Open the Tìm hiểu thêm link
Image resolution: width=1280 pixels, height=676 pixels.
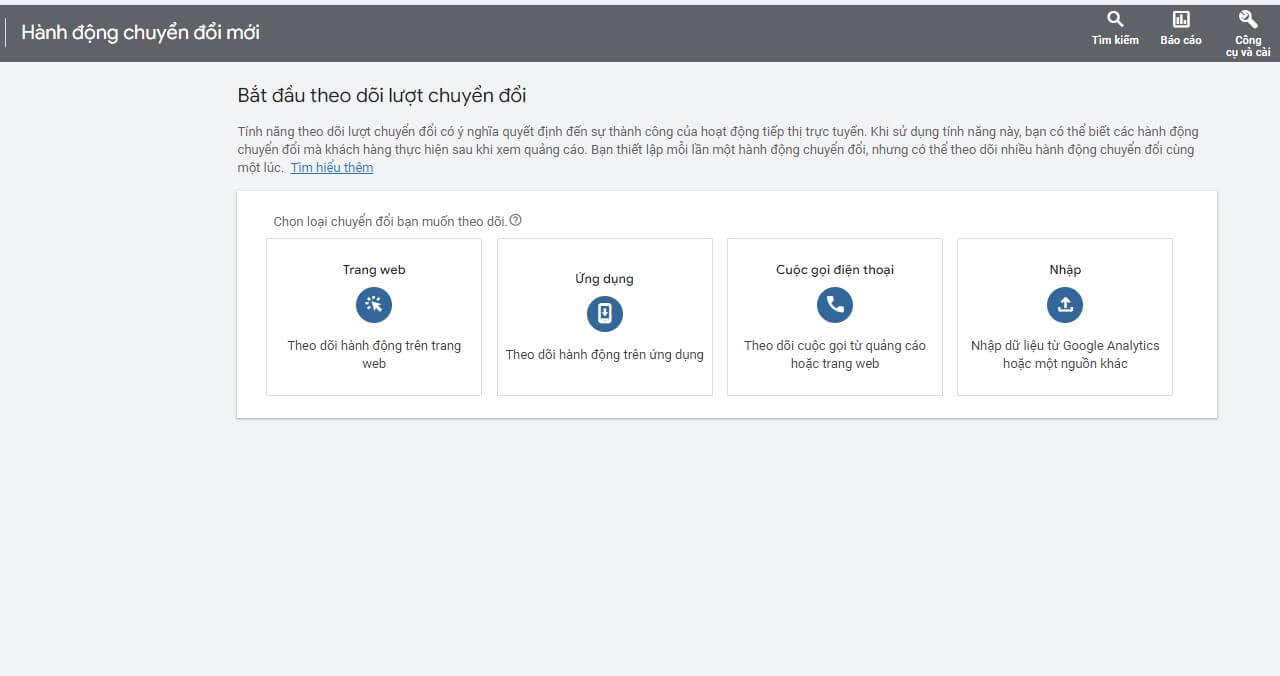pos(331,167)
